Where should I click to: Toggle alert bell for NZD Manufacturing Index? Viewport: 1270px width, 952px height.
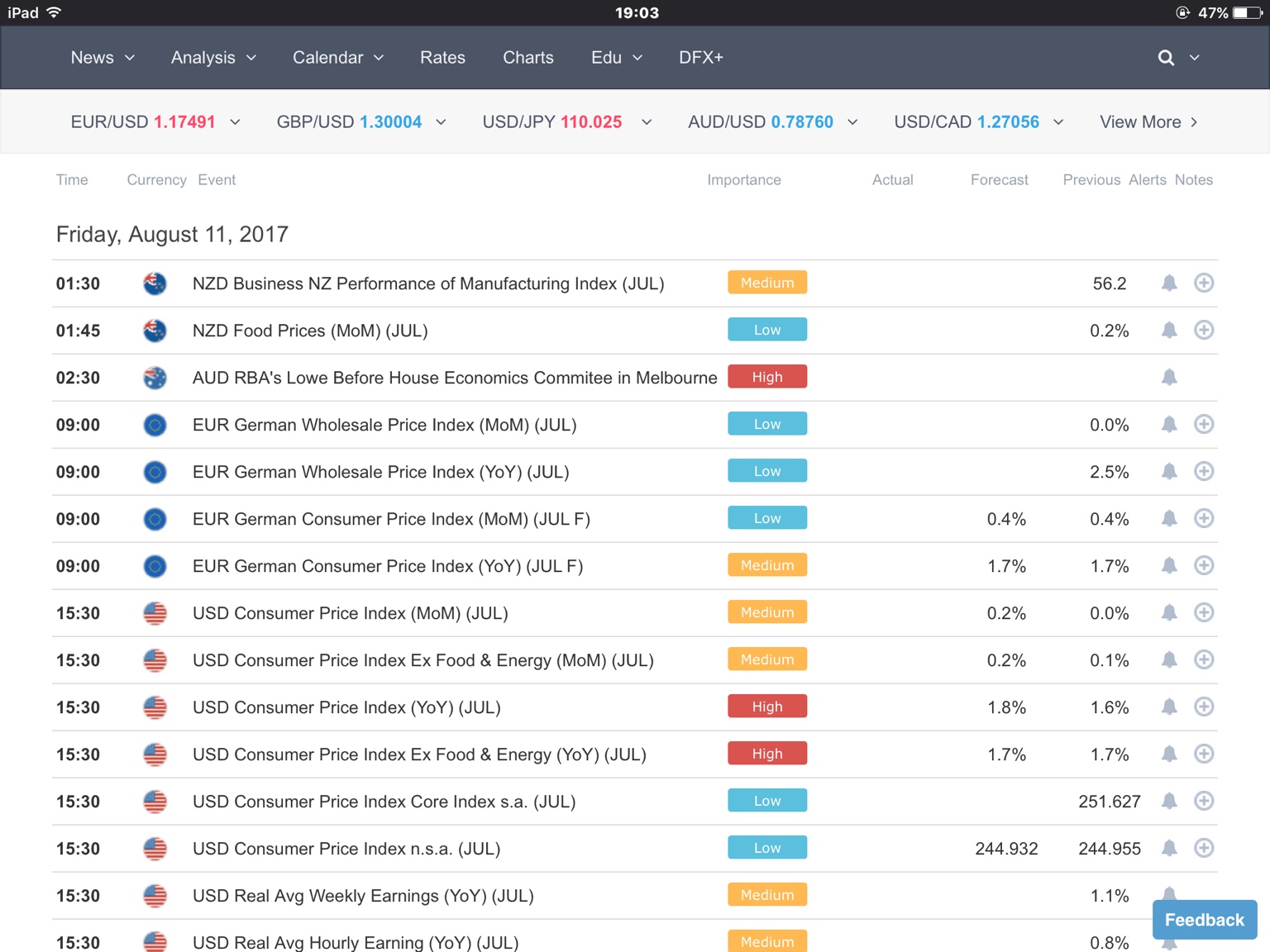point(1169,283)
